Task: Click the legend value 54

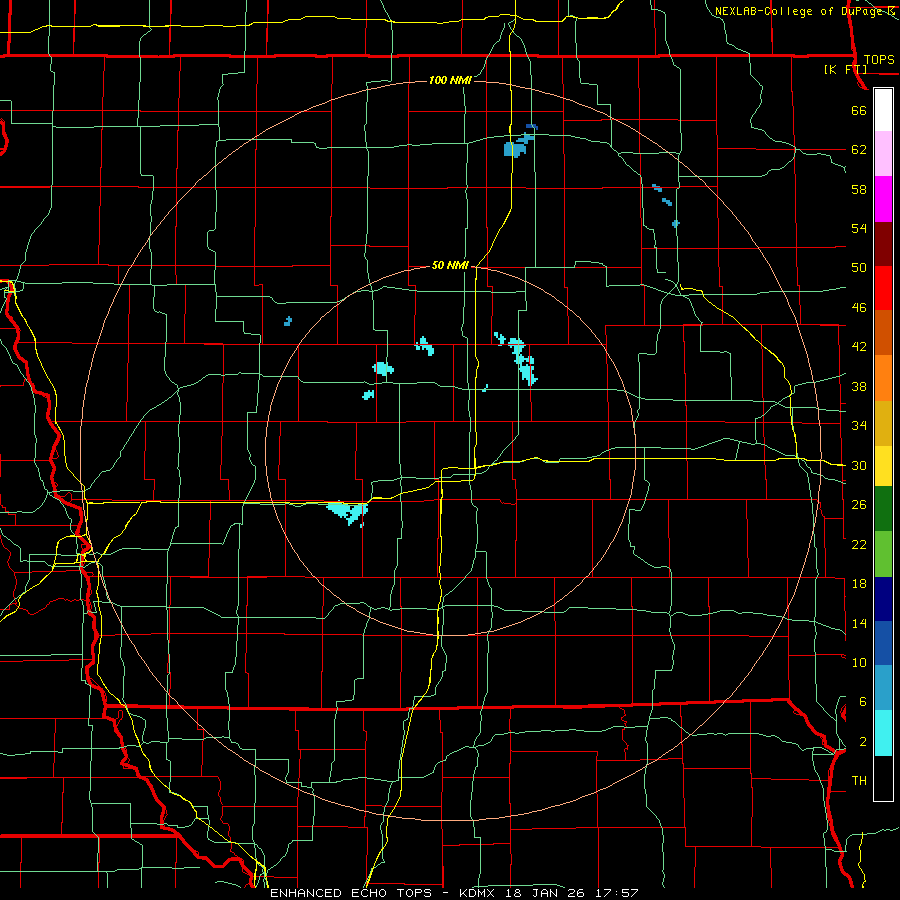Action: 859,228
